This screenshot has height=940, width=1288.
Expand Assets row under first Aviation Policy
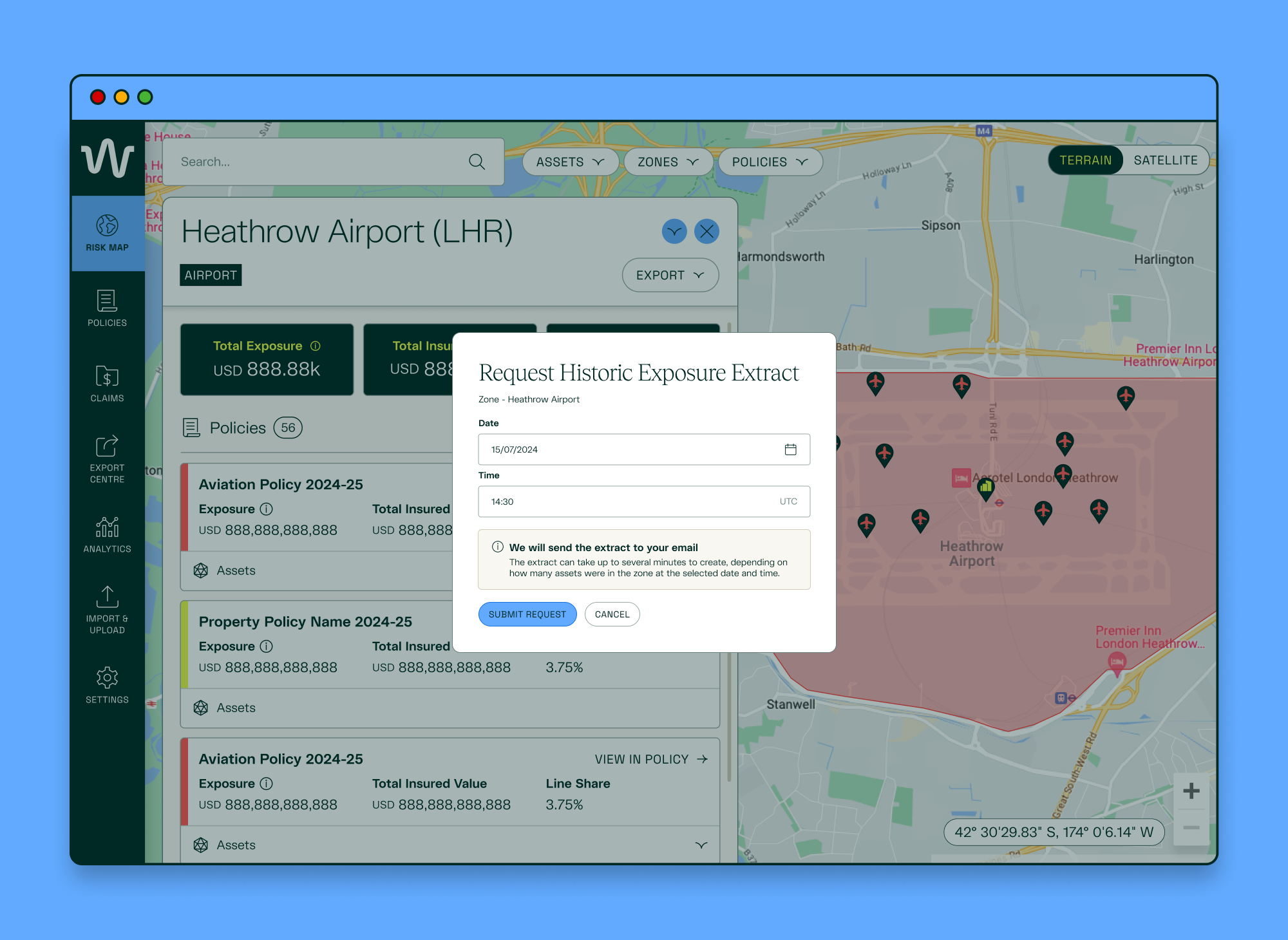tap(317, 570)
